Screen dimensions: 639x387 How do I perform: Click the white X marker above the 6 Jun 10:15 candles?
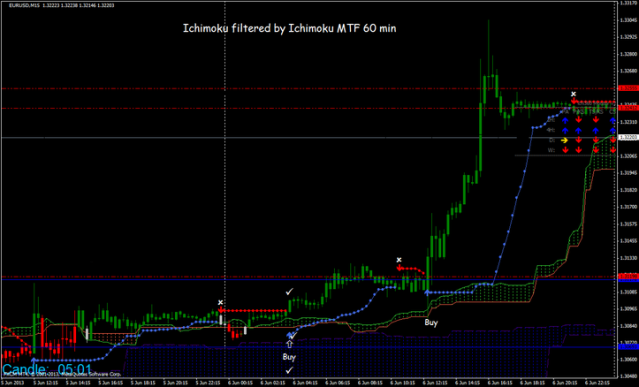click(399, 260)
